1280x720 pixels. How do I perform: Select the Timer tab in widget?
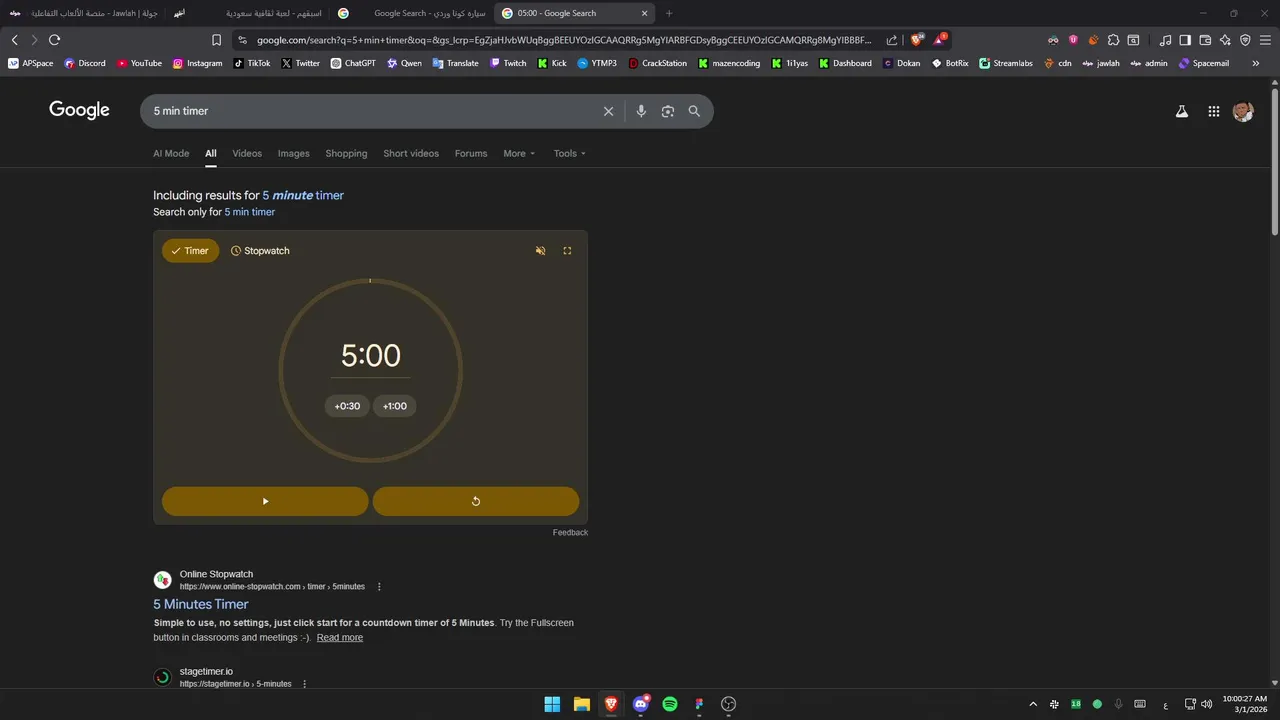pos(190,251)
